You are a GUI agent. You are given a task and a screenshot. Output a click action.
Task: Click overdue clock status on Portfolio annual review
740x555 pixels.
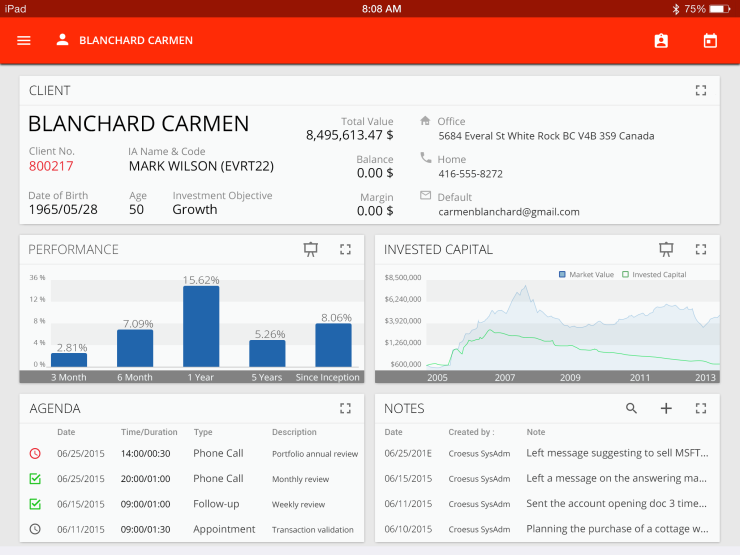(35, 453)
